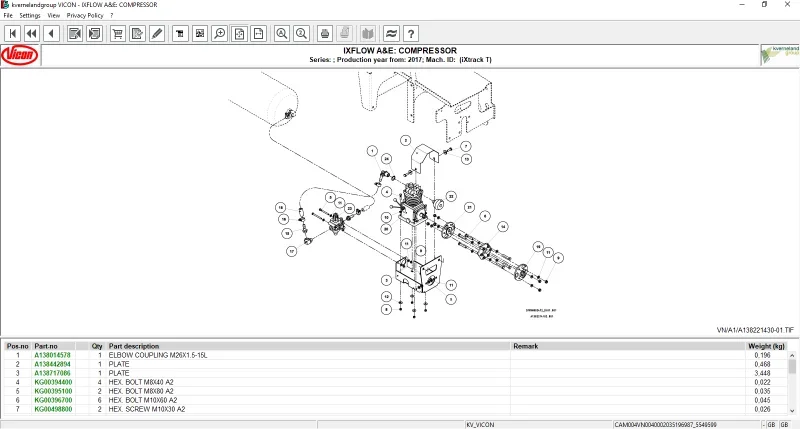Click the single left arrow back button
The width and height of the screenshot is (800, 429).
click(x=51, y=34)
